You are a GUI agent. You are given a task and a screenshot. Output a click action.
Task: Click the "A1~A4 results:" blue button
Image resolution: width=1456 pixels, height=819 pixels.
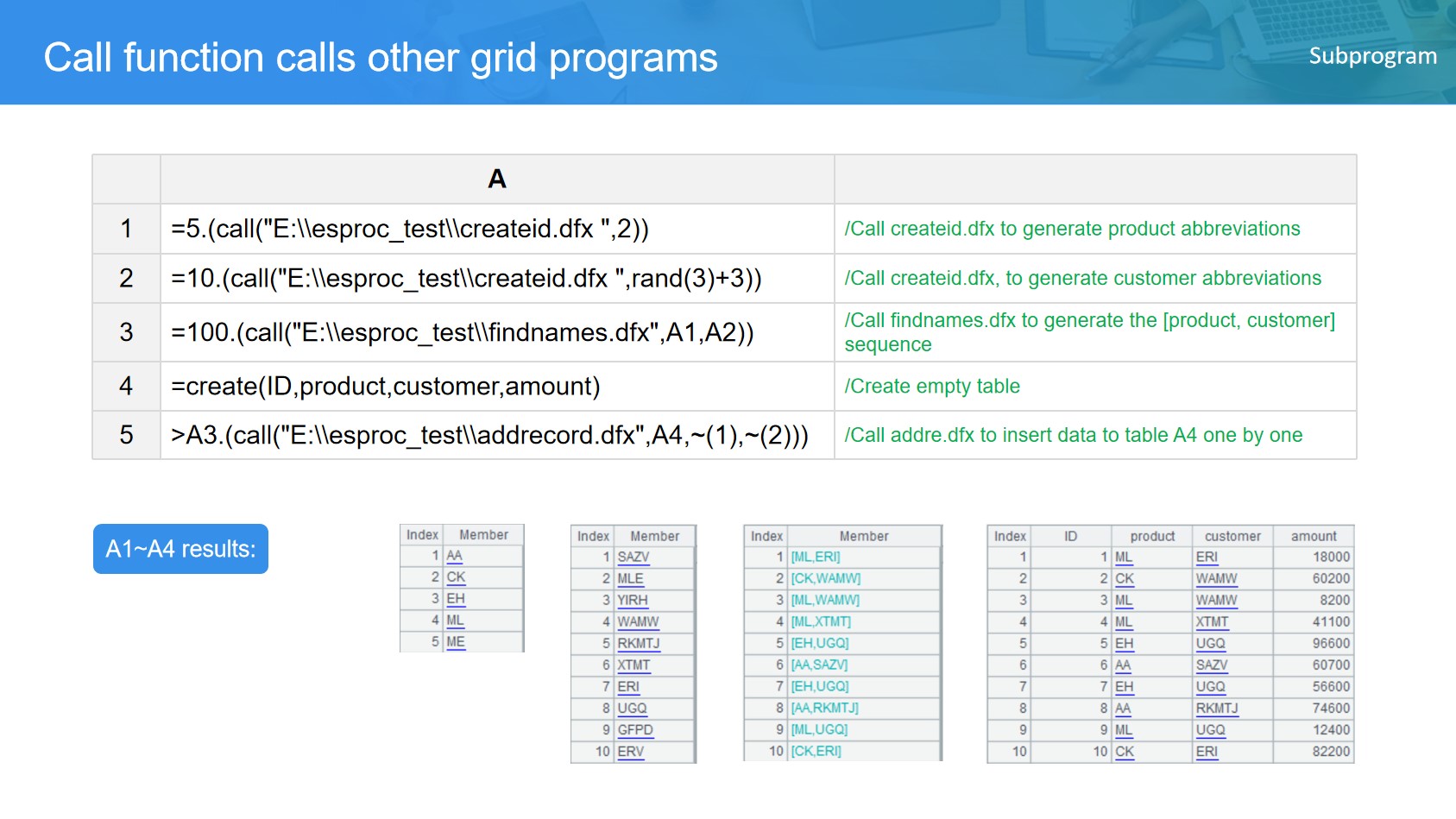[180, 549]
